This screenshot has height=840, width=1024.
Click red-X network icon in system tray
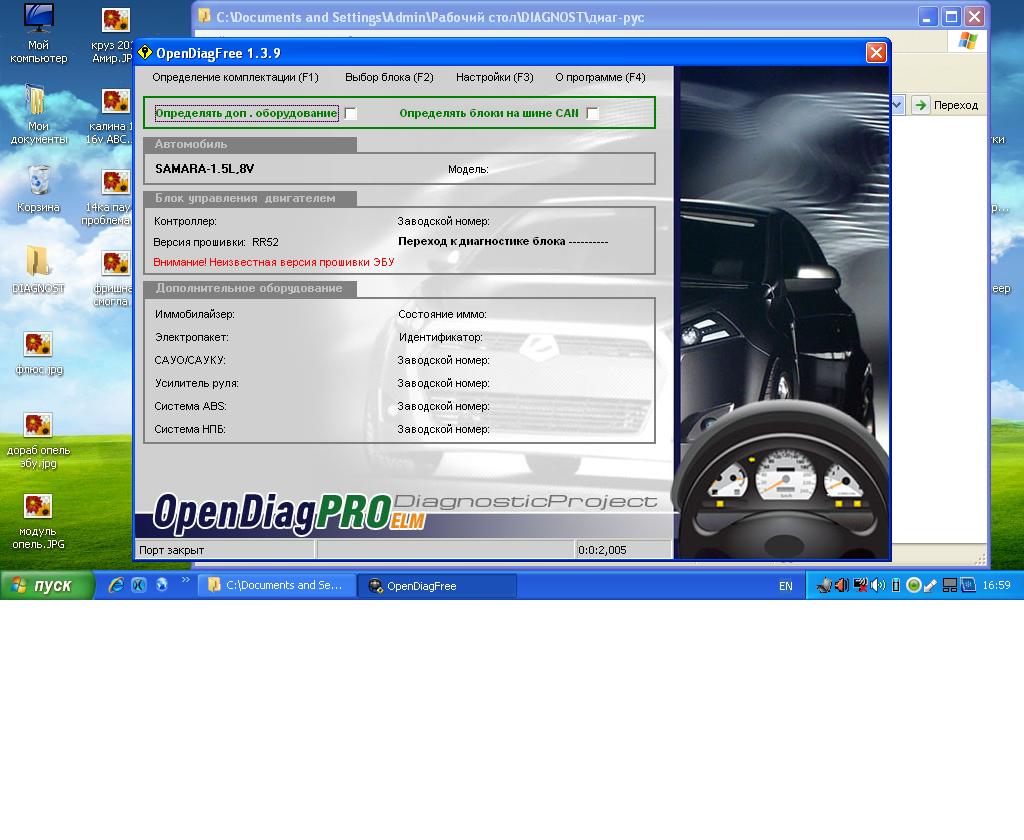click(861, 585)
